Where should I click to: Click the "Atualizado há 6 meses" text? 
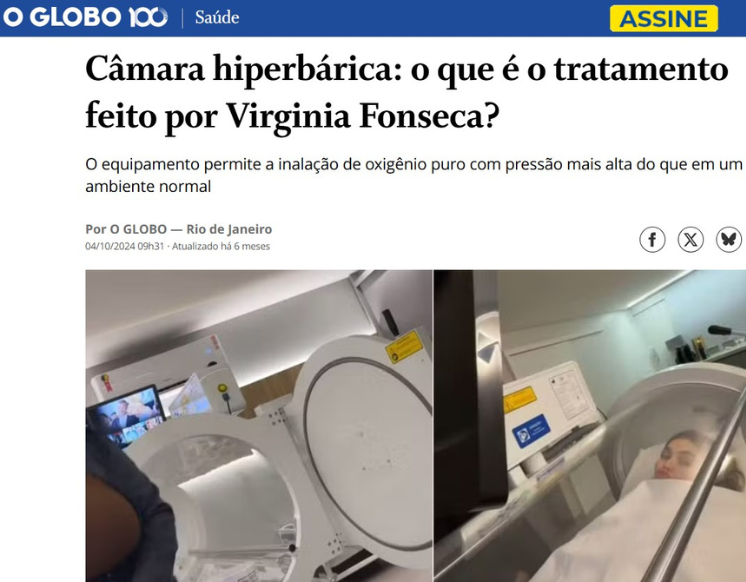pyautogui.click(x=221, y=246)
